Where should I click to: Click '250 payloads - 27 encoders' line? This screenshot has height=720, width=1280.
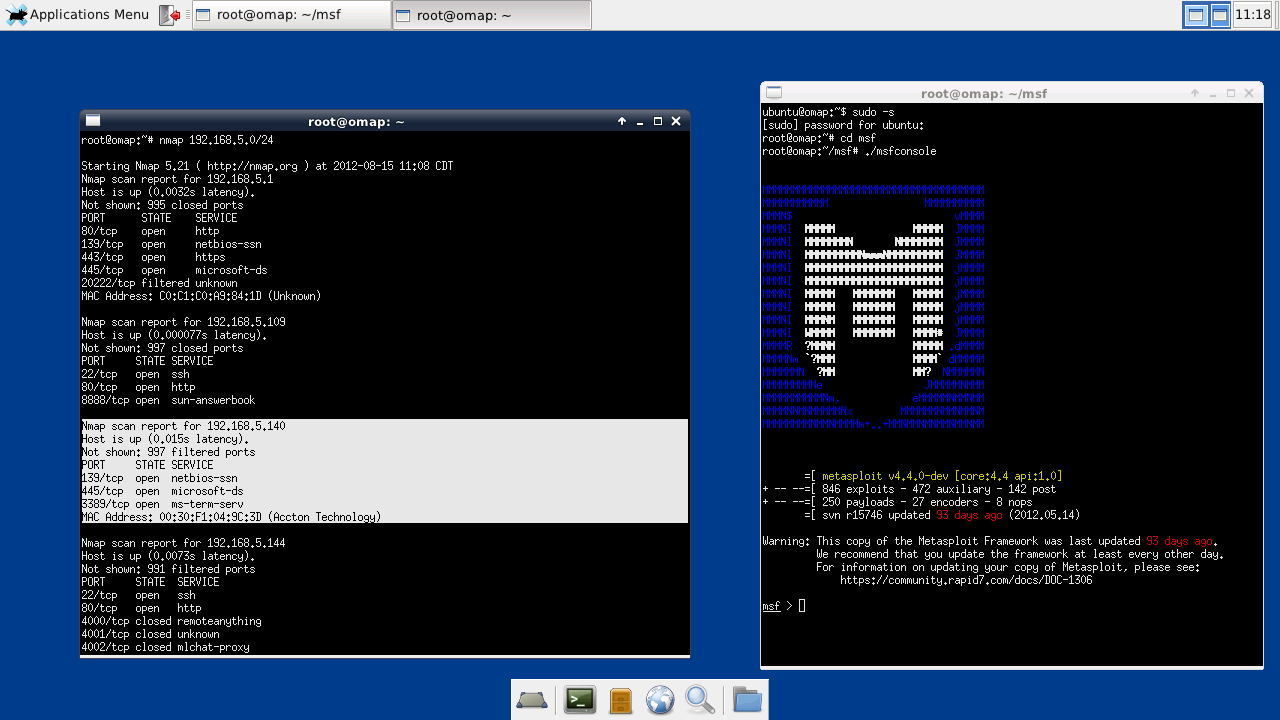point(897,502)
